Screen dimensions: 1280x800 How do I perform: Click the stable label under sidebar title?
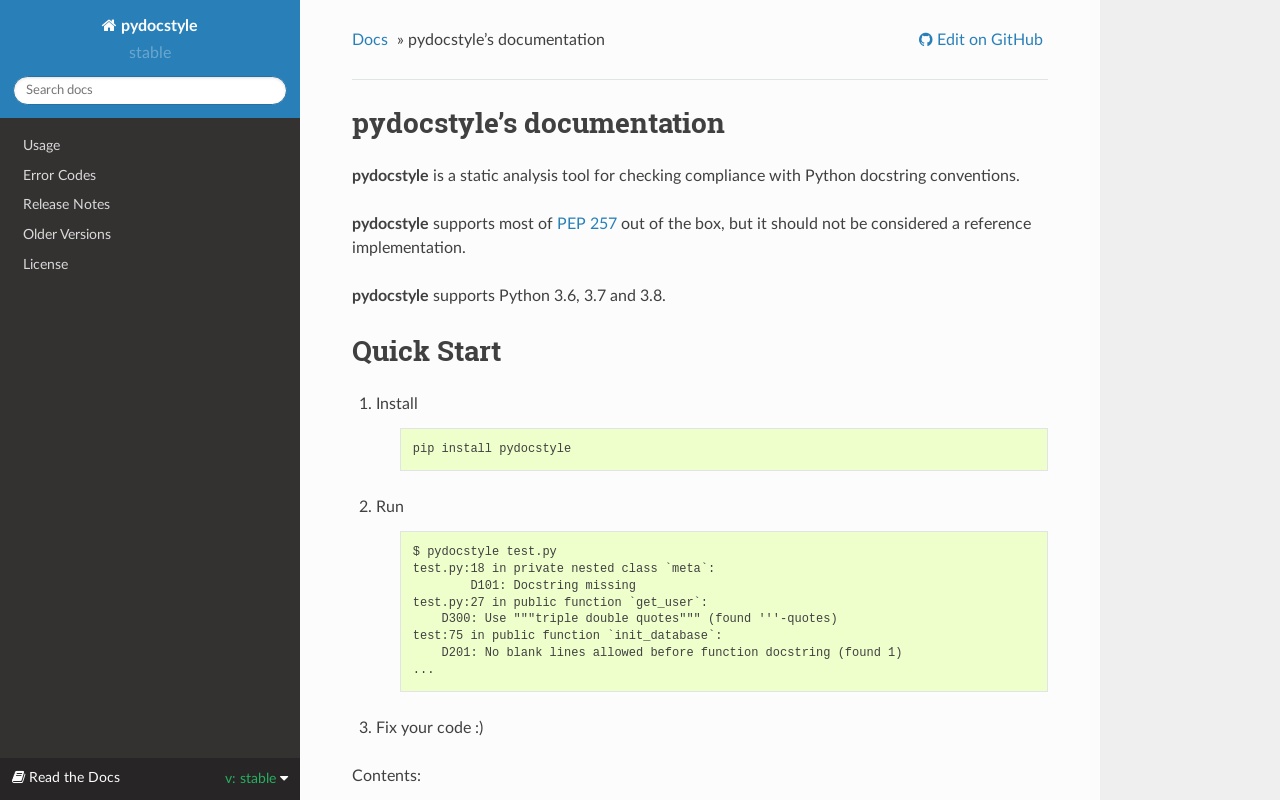(x=150, y=53)
